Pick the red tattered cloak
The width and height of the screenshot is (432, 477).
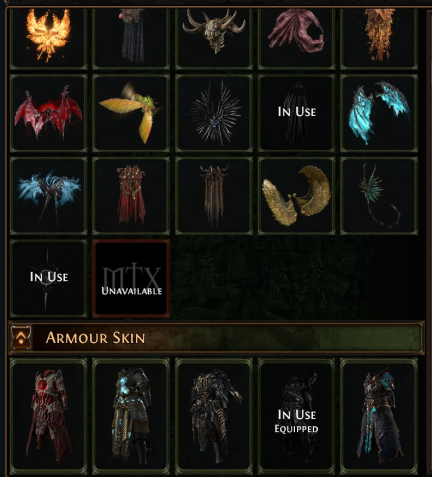(131, 196)
